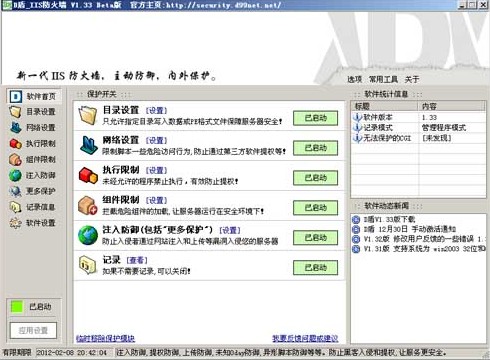
Task: Click the 内容 column header
Action: pyautogui.click(x=452, y=106)
